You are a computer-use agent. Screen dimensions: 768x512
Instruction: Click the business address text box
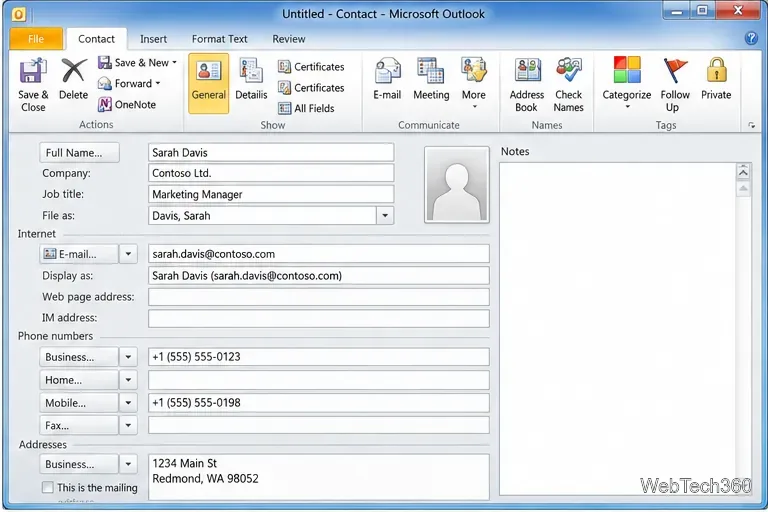click(319, 477)
